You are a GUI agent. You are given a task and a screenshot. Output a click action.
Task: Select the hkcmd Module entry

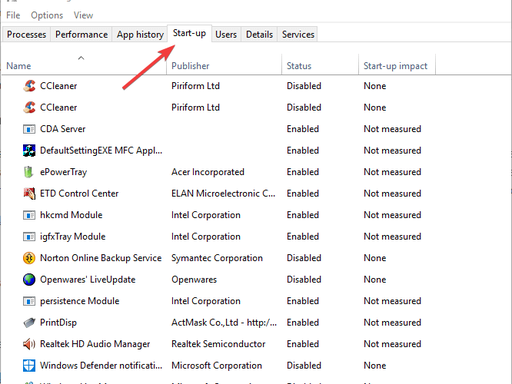[71, 215]
